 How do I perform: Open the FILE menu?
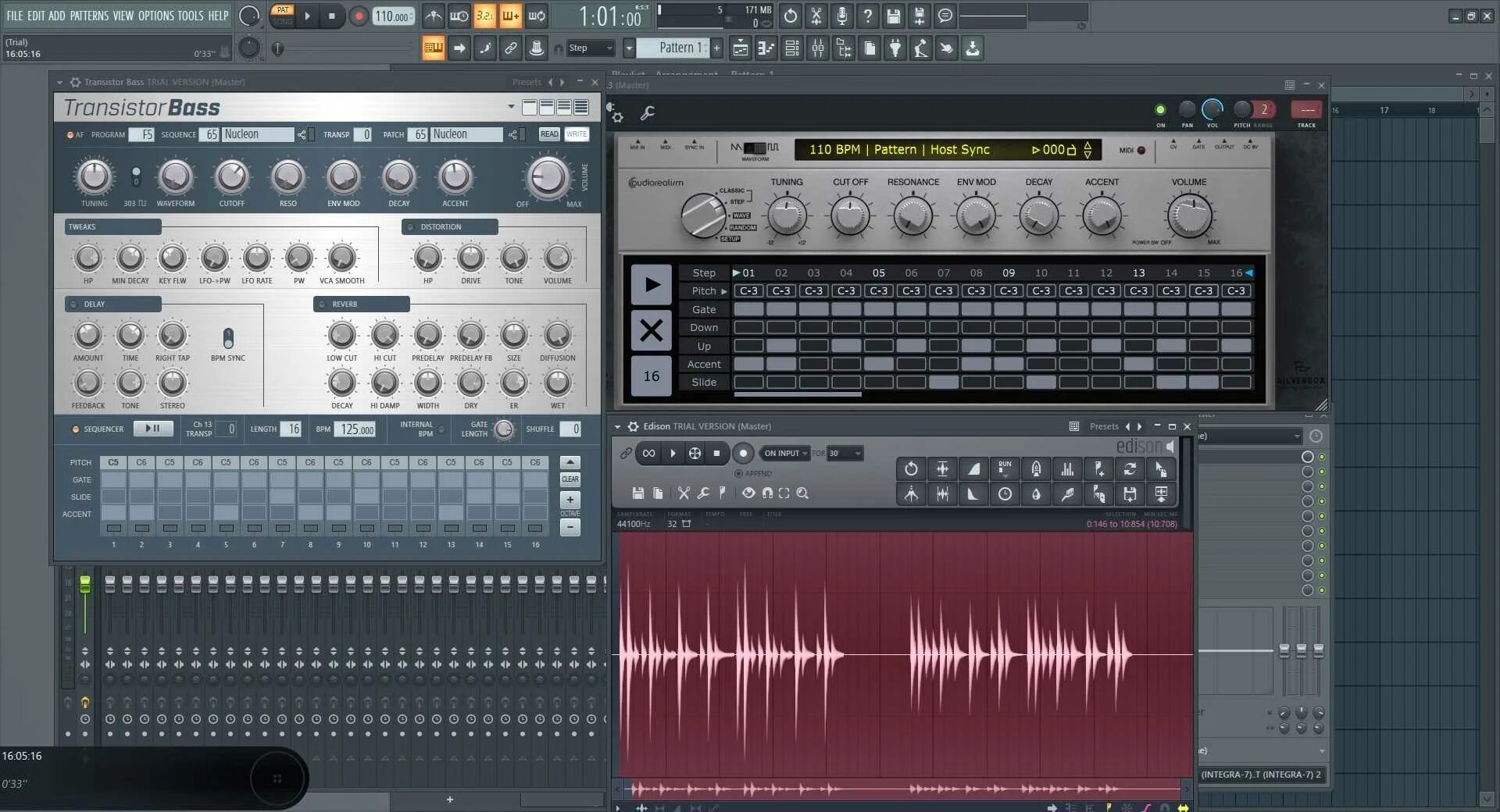[x=15, y=16]
